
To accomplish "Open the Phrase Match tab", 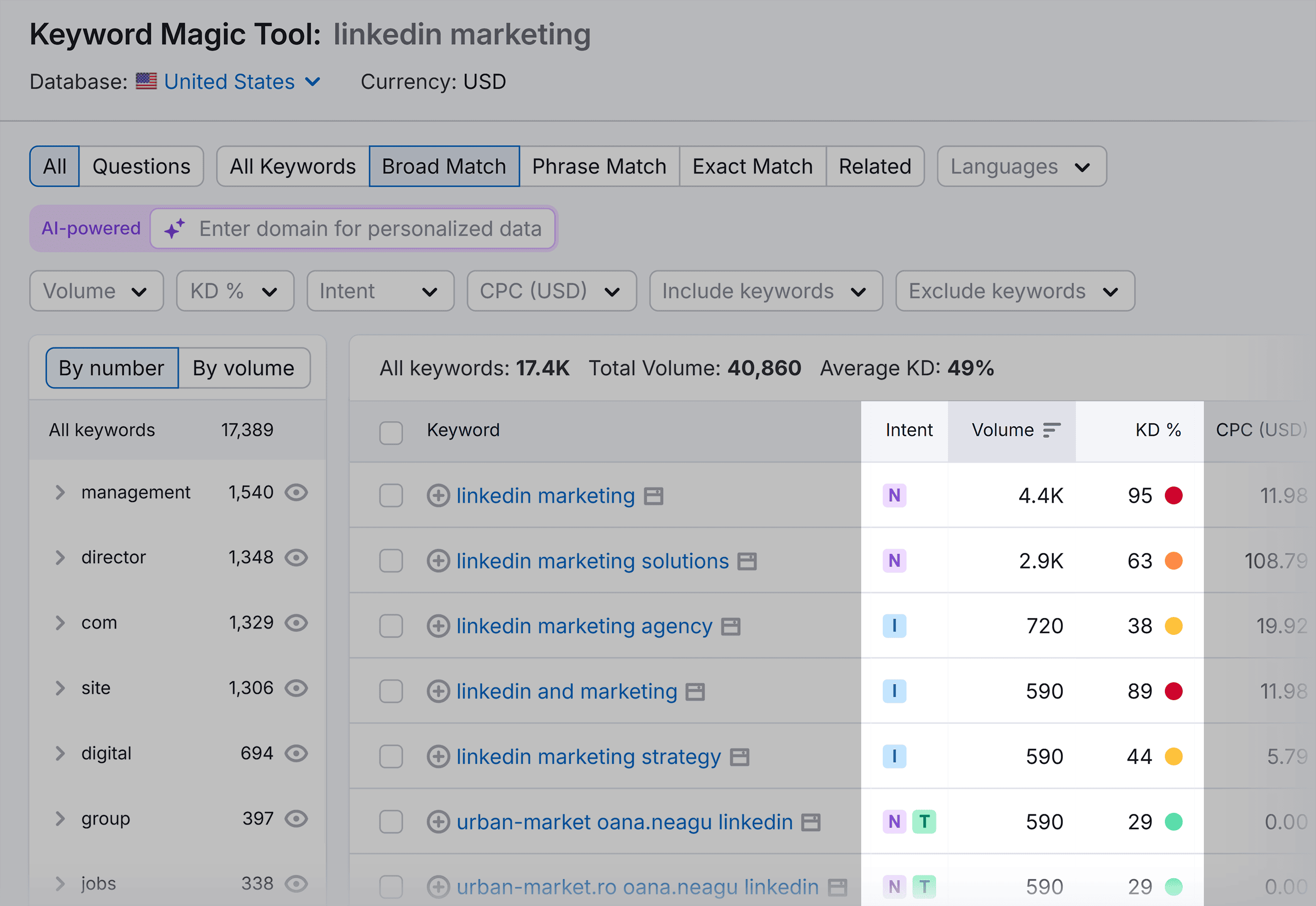I will click(x=599, y=166).
